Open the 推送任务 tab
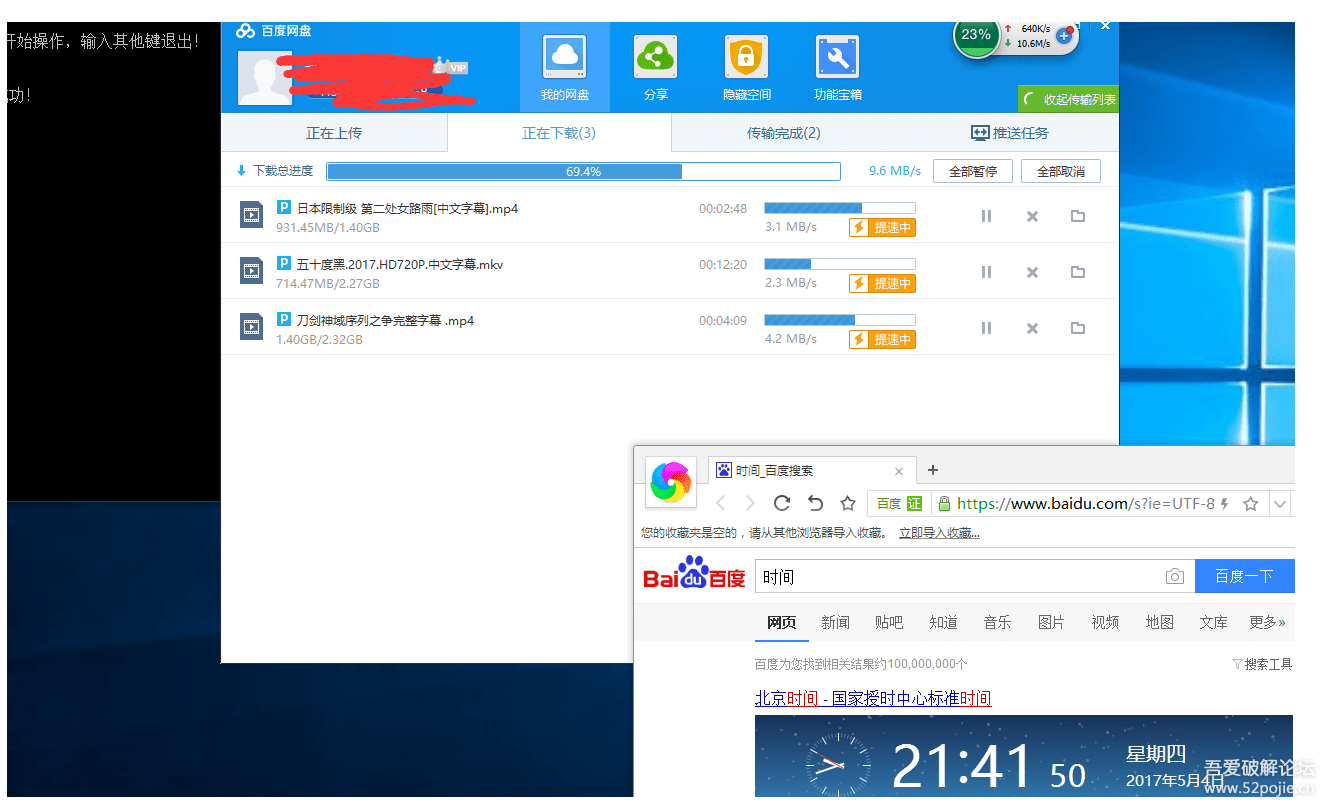The width and height of the screenshot is (1324, 805). [1009, 133]
